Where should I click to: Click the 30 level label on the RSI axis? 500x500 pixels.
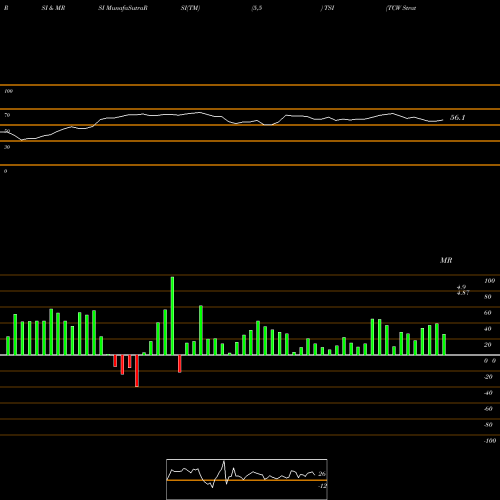7,147
